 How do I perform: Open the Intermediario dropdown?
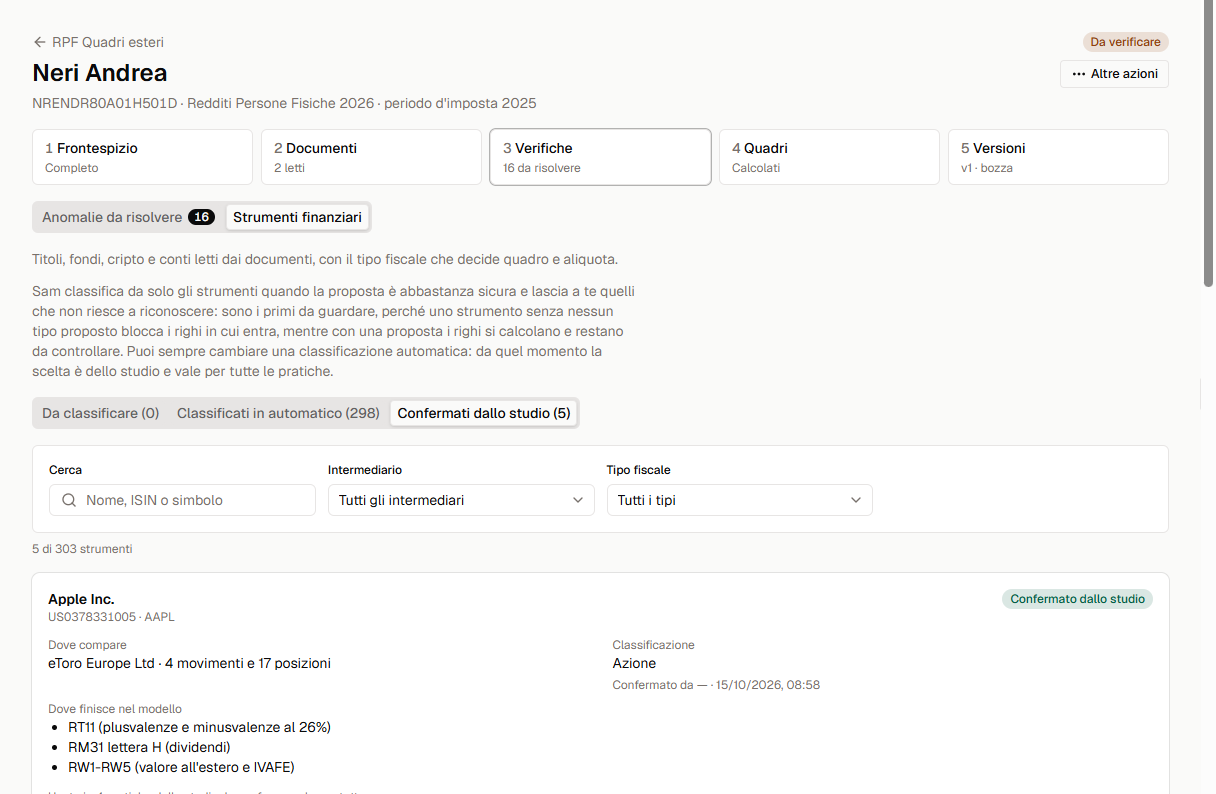461,500
